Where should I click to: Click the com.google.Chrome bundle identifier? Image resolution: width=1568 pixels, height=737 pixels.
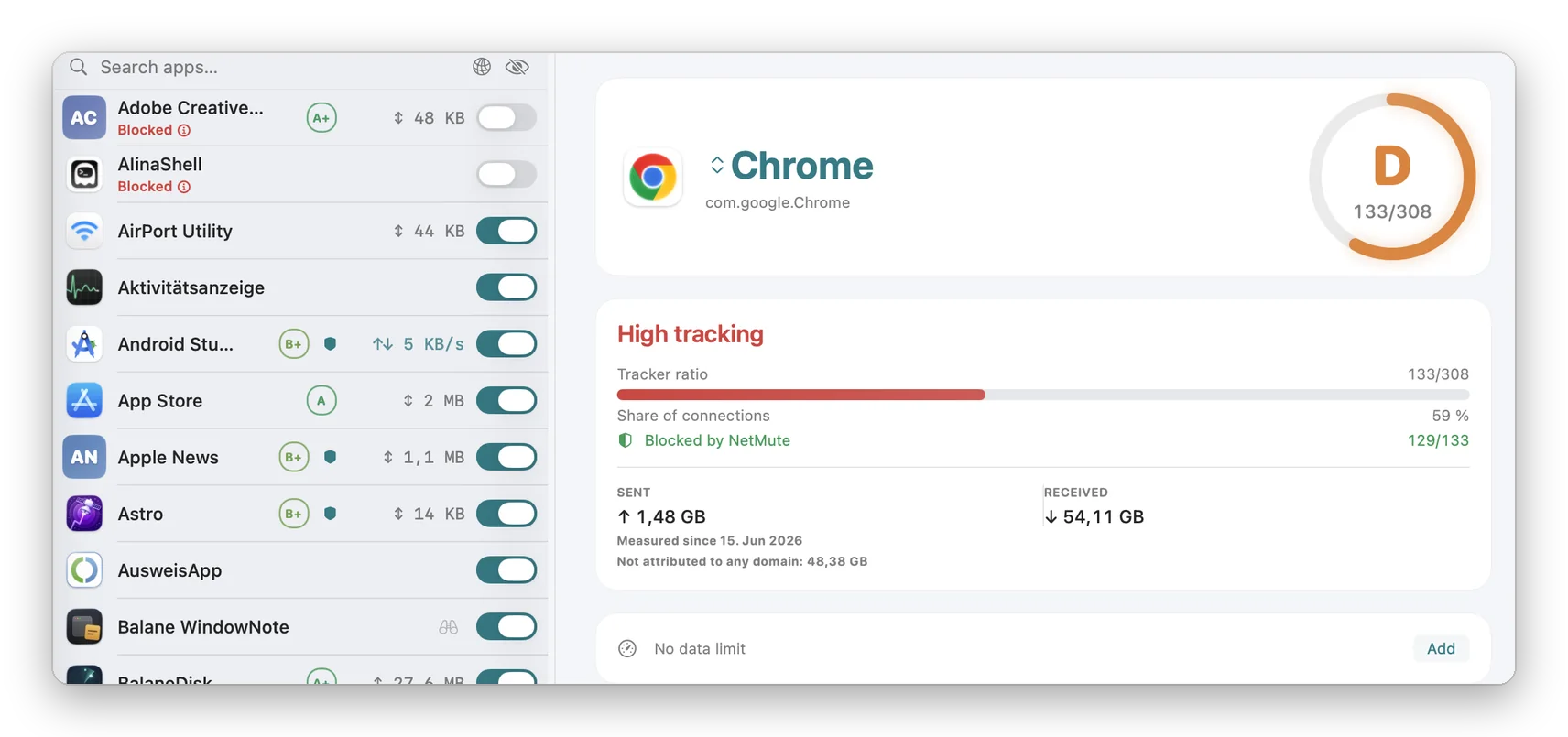click(x=778, y=202)
